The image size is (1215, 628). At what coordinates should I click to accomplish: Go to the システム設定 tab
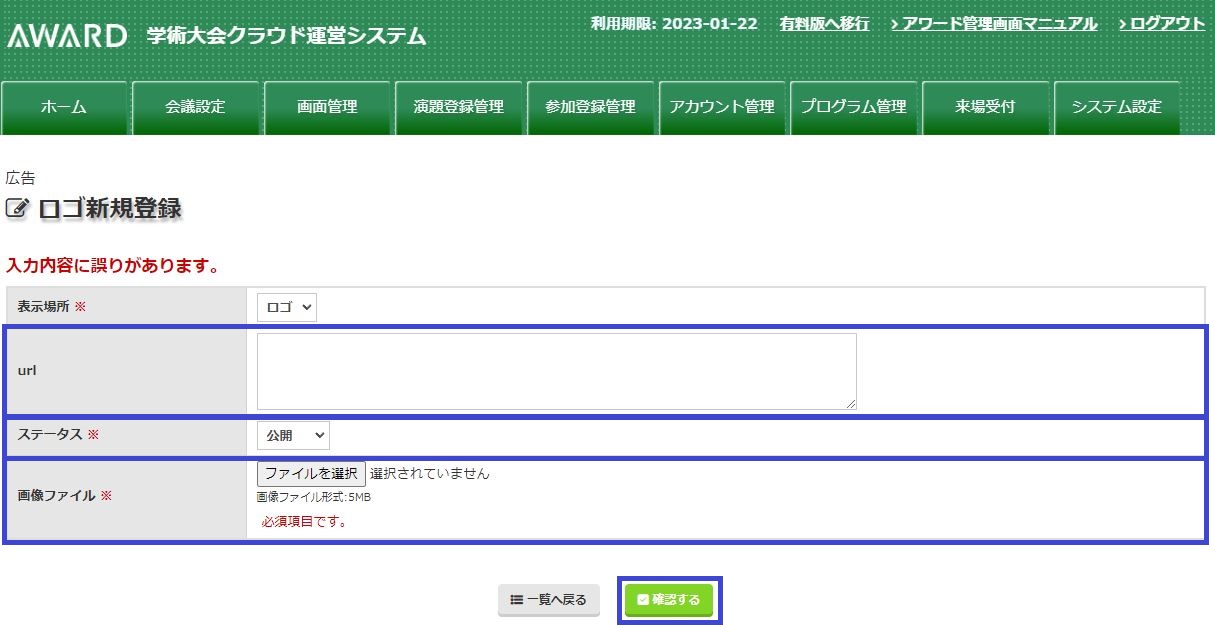tap(1116, 107)
